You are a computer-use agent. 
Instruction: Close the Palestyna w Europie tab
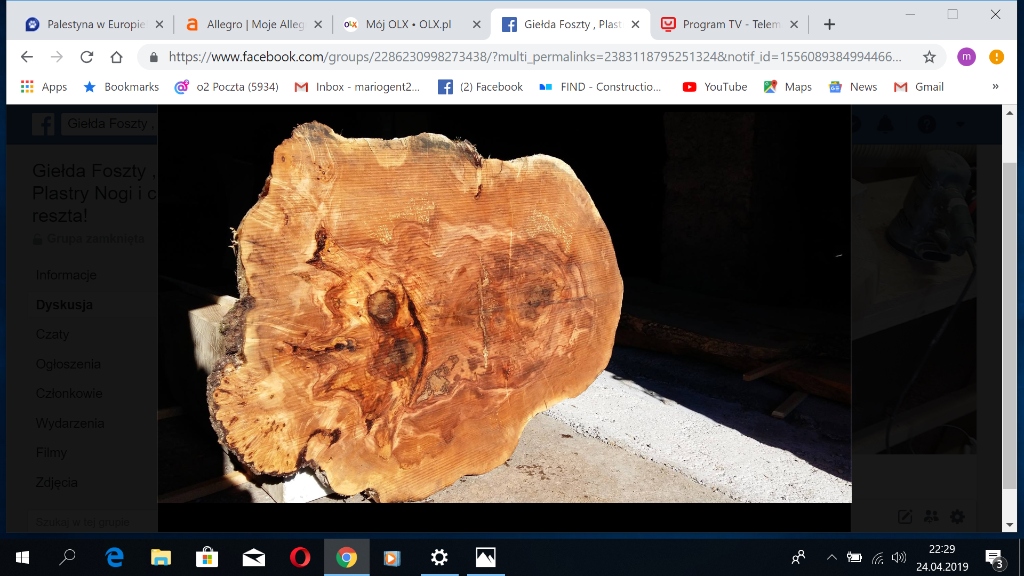click(x=159, y=24)
